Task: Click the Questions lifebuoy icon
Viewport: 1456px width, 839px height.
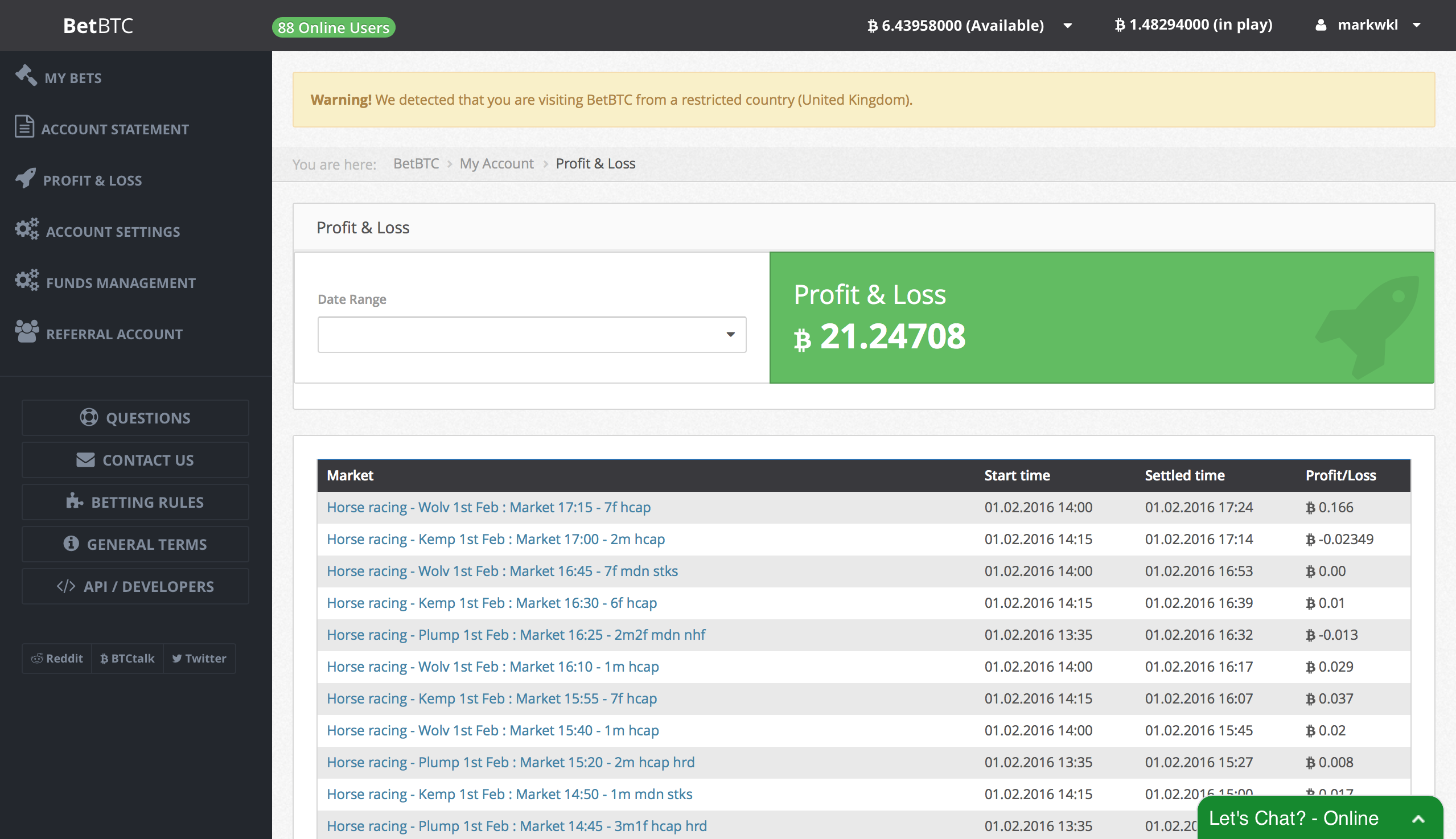Action: 89,417
